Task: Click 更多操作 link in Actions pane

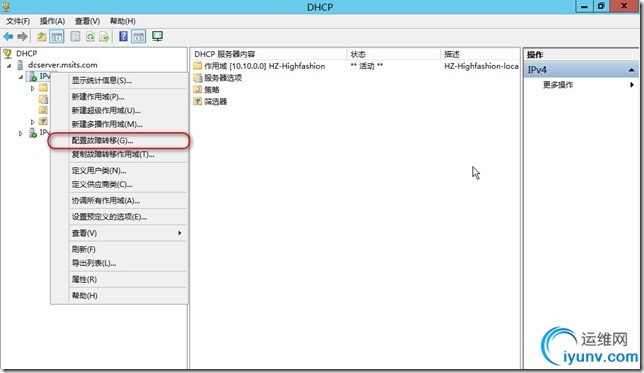Action: point(558,85)
